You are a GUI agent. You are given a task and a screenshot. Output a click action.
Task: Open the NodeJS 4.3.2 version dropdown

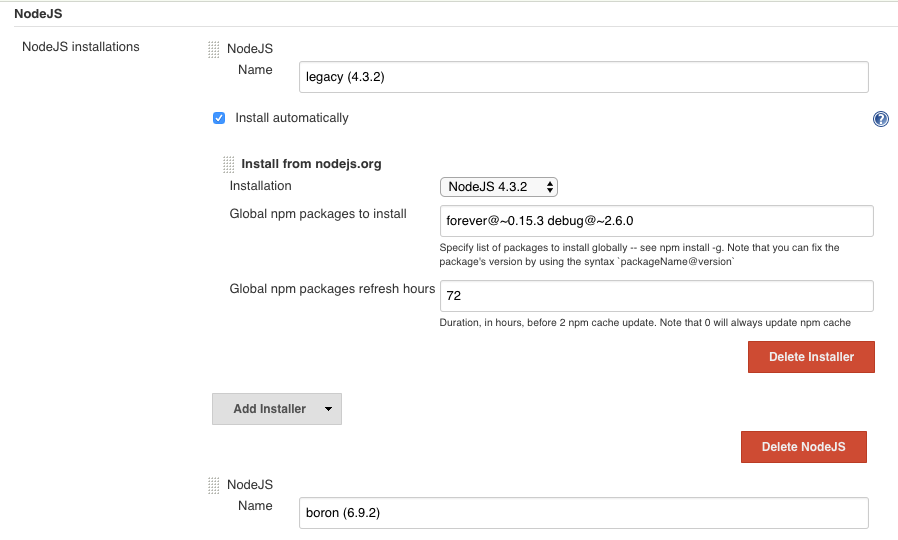click(x=498, y=187)
